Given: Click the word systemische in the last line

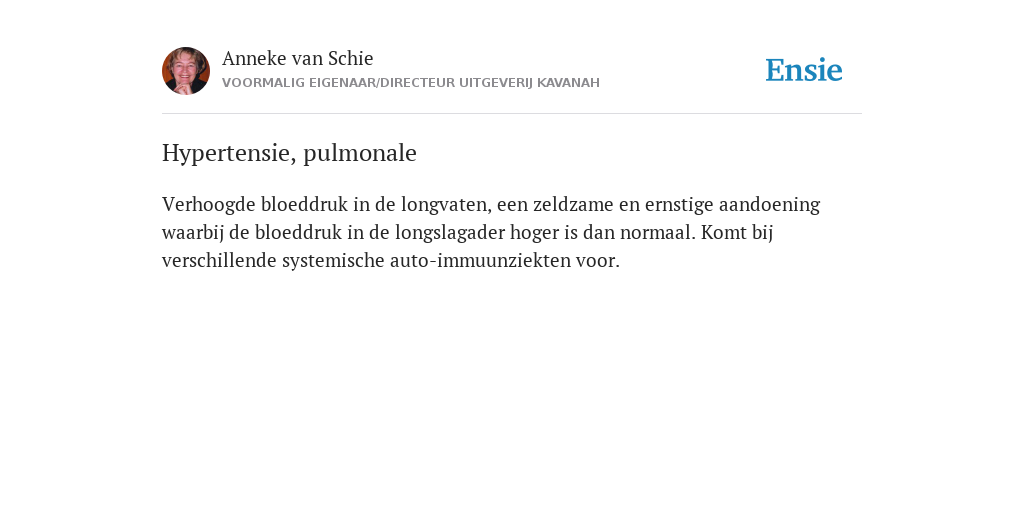Looking at the screenshot, I should 333,261.
